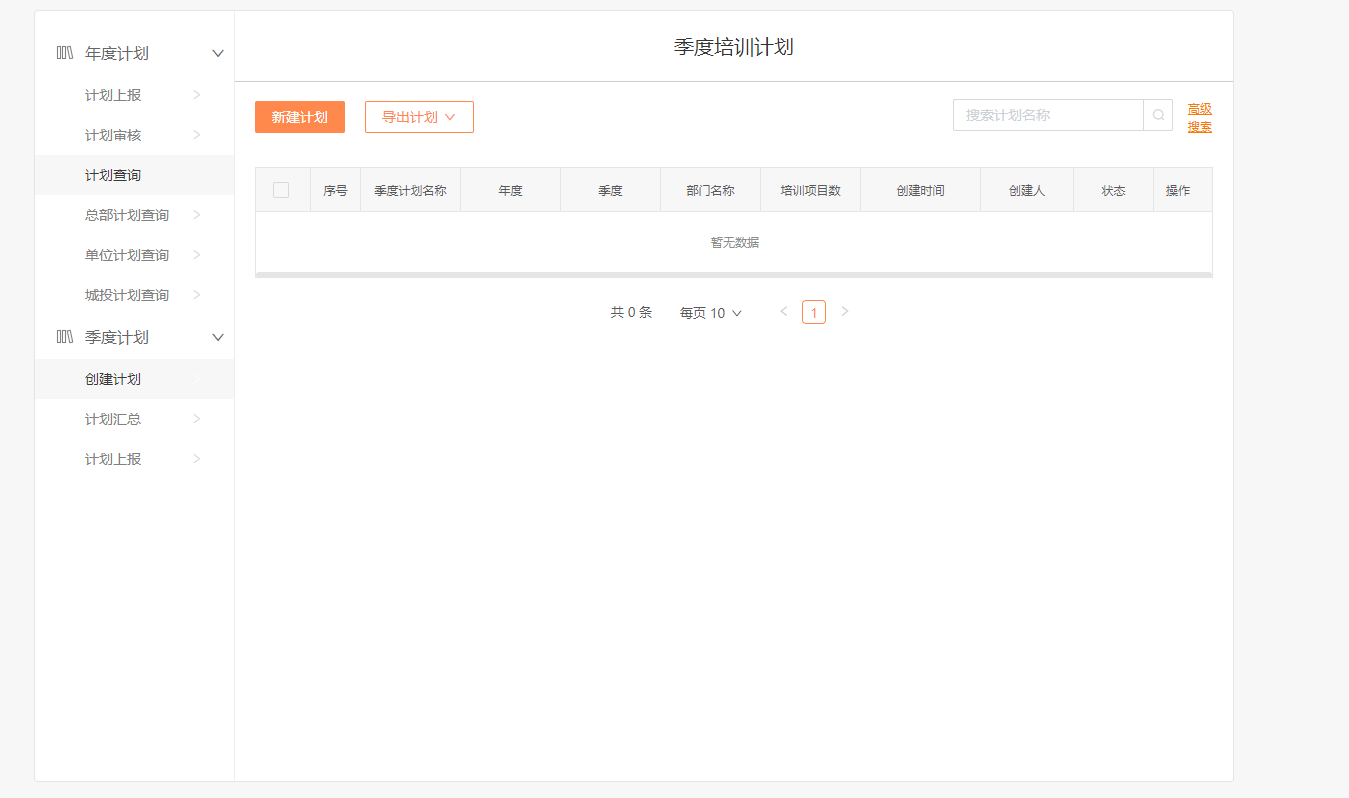Open 计划上报 under 年度计划

pyautogui.click(x=134, y=95)
